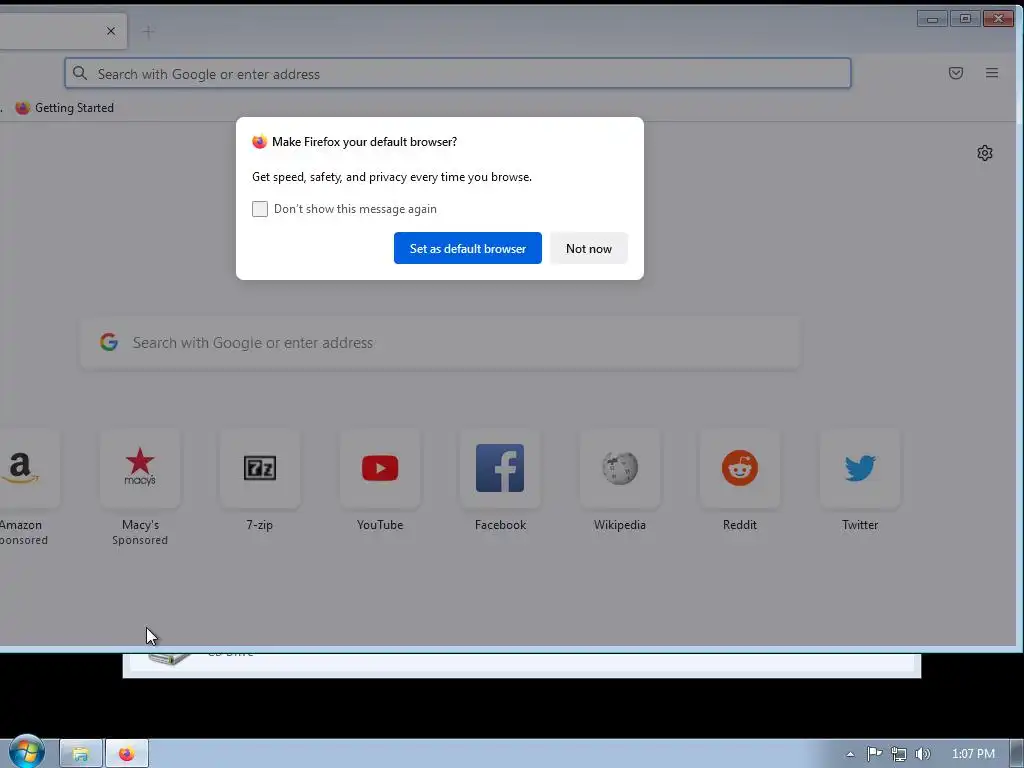Viewport: 1024px width, 768px height.
Task: Open the Windows Start menu orb
Action: pos(27,751)
